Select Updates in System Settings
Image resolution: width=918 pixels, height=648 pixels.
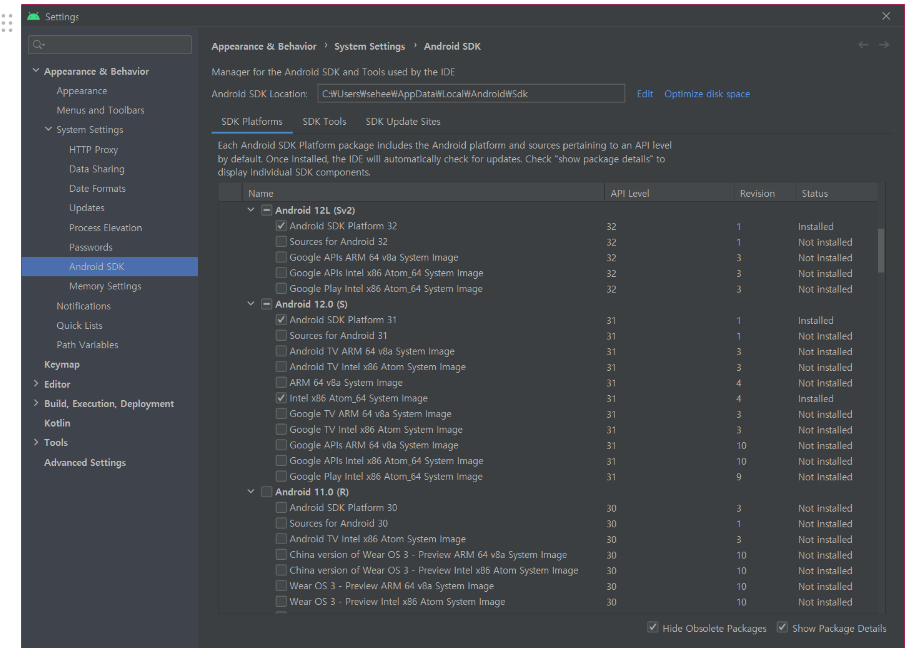coord(87,208)
